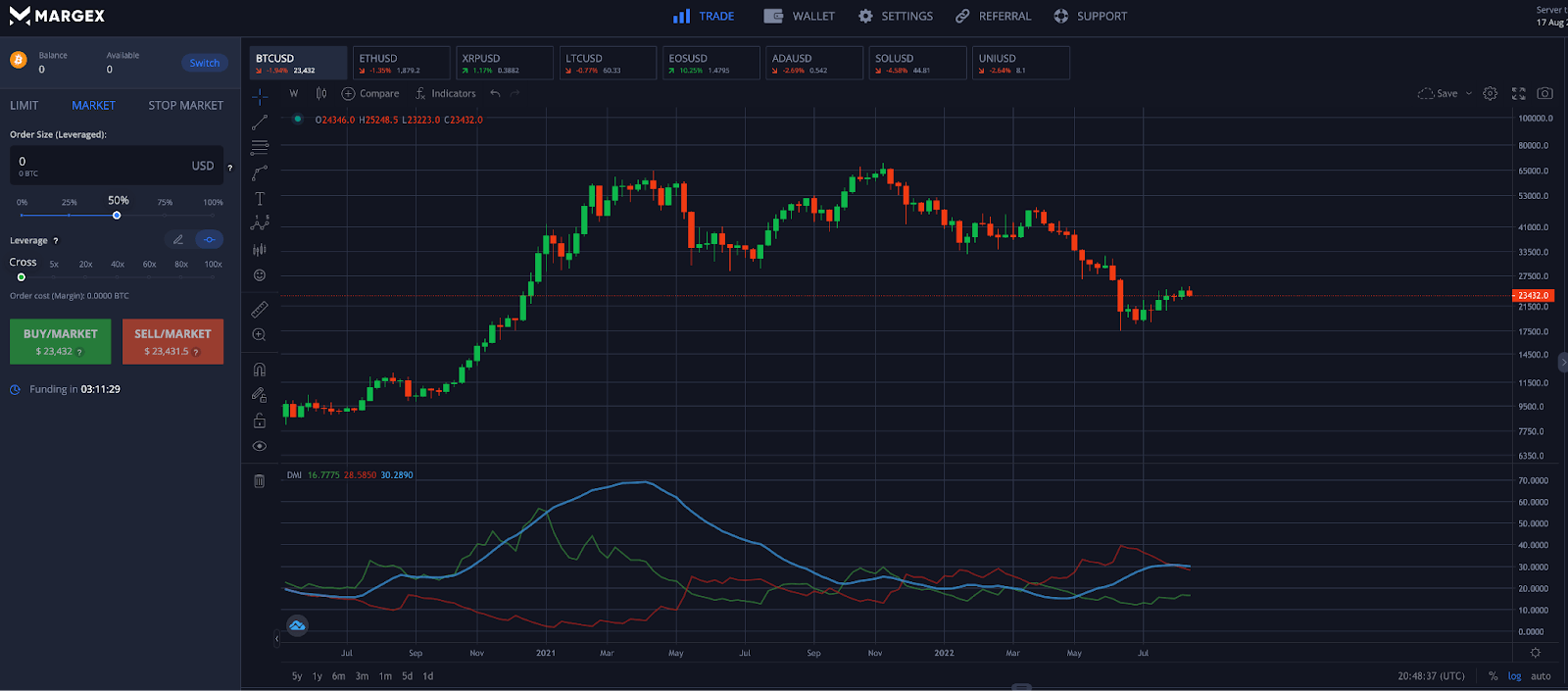Click the BUY/MARKET button
The height and width of the screenshot is (691, 1568).
60,341
